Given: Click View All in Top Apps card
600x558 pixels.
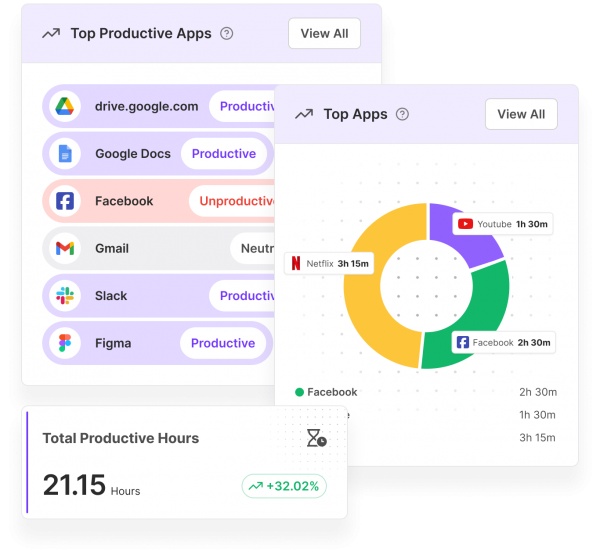Looking at the screenshot, I should click(x=521, y=114).
